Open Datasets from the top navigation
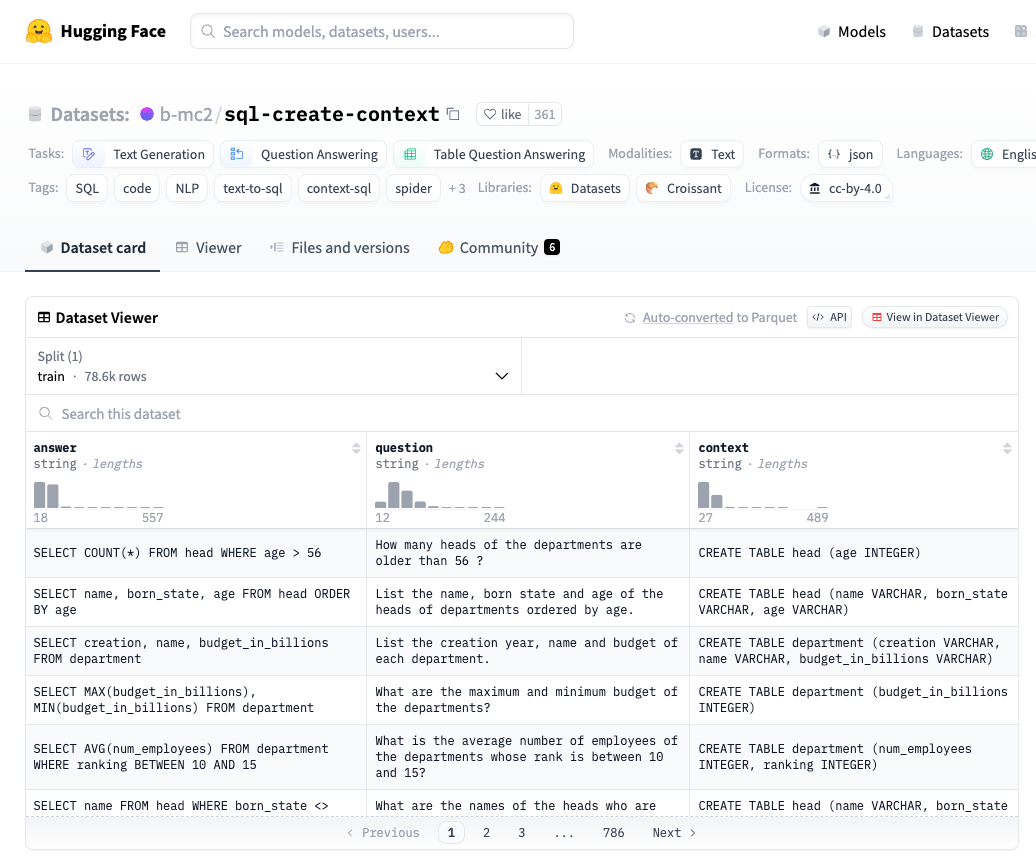This screenshot has width=1036, height=859. point(950,32)
